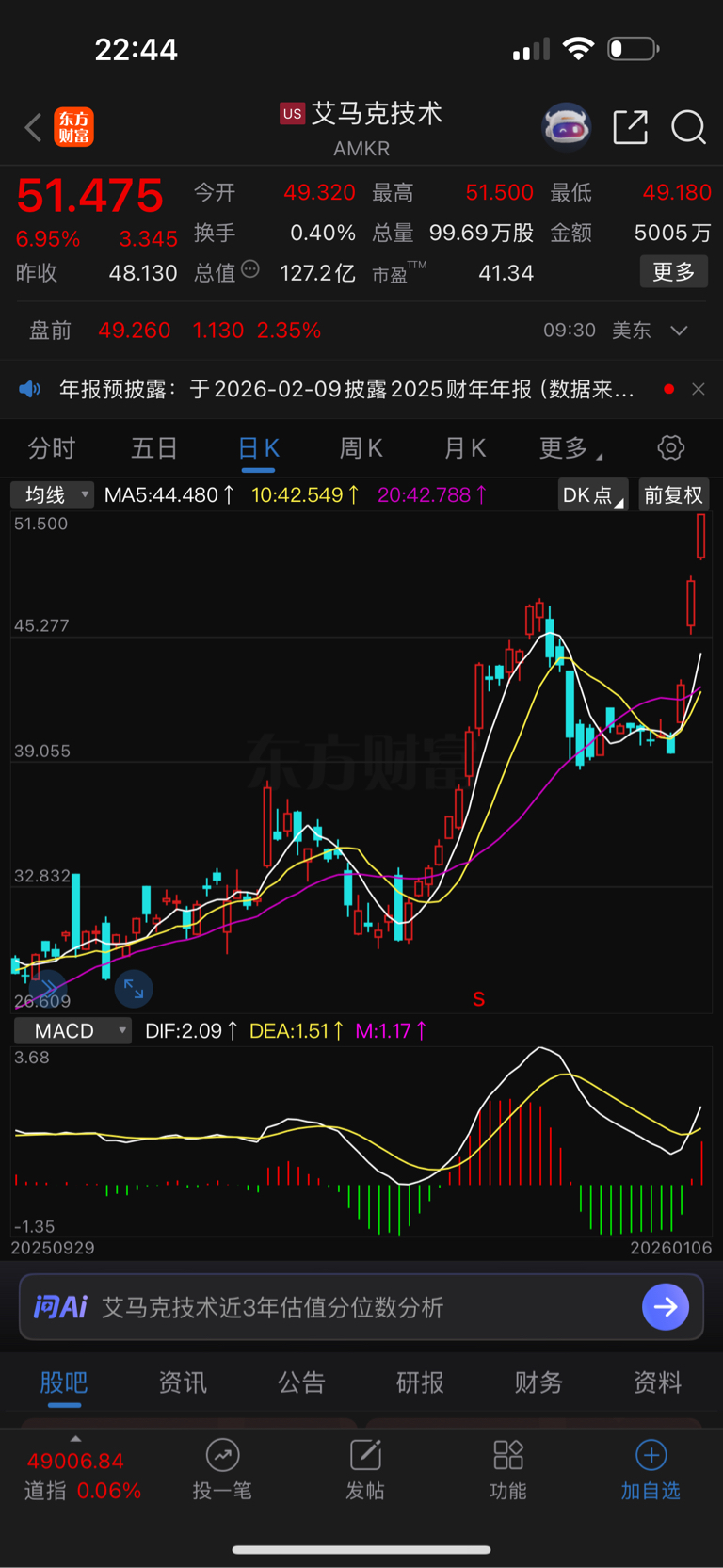Tap the 发帖 compose icon
The height and width of the screenshot is (1568, 723).
point(365,1455)
